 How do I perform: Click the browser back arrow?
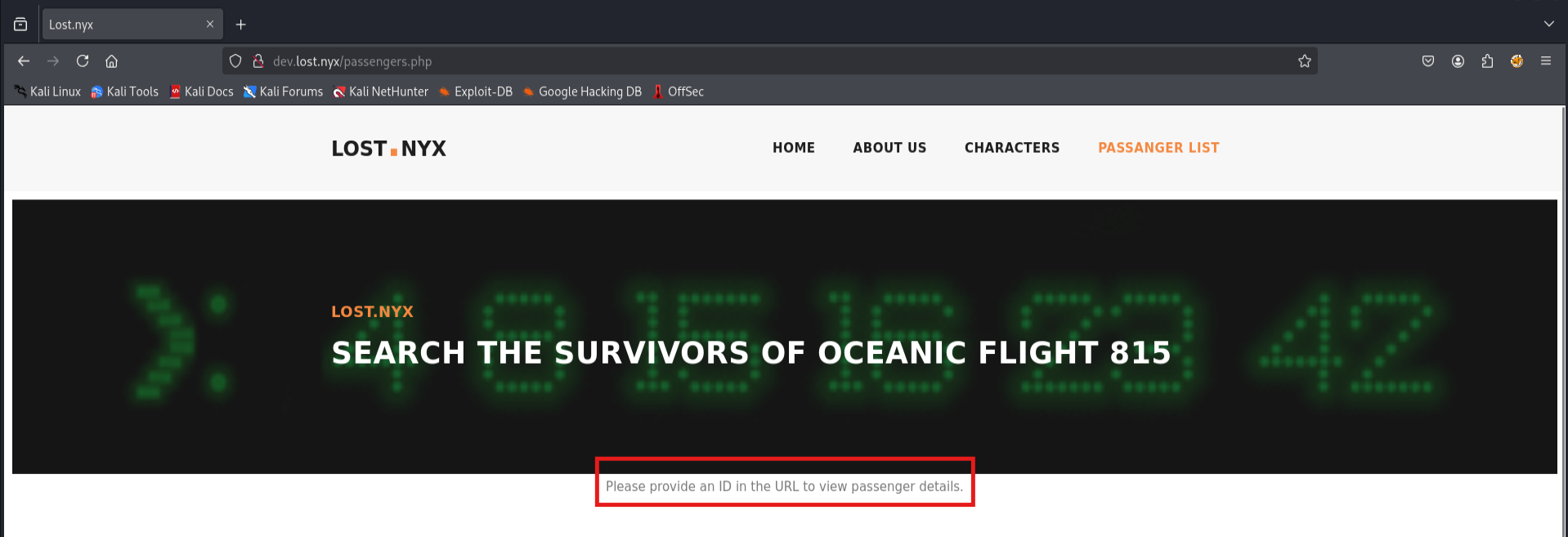[x=24, y=61]
